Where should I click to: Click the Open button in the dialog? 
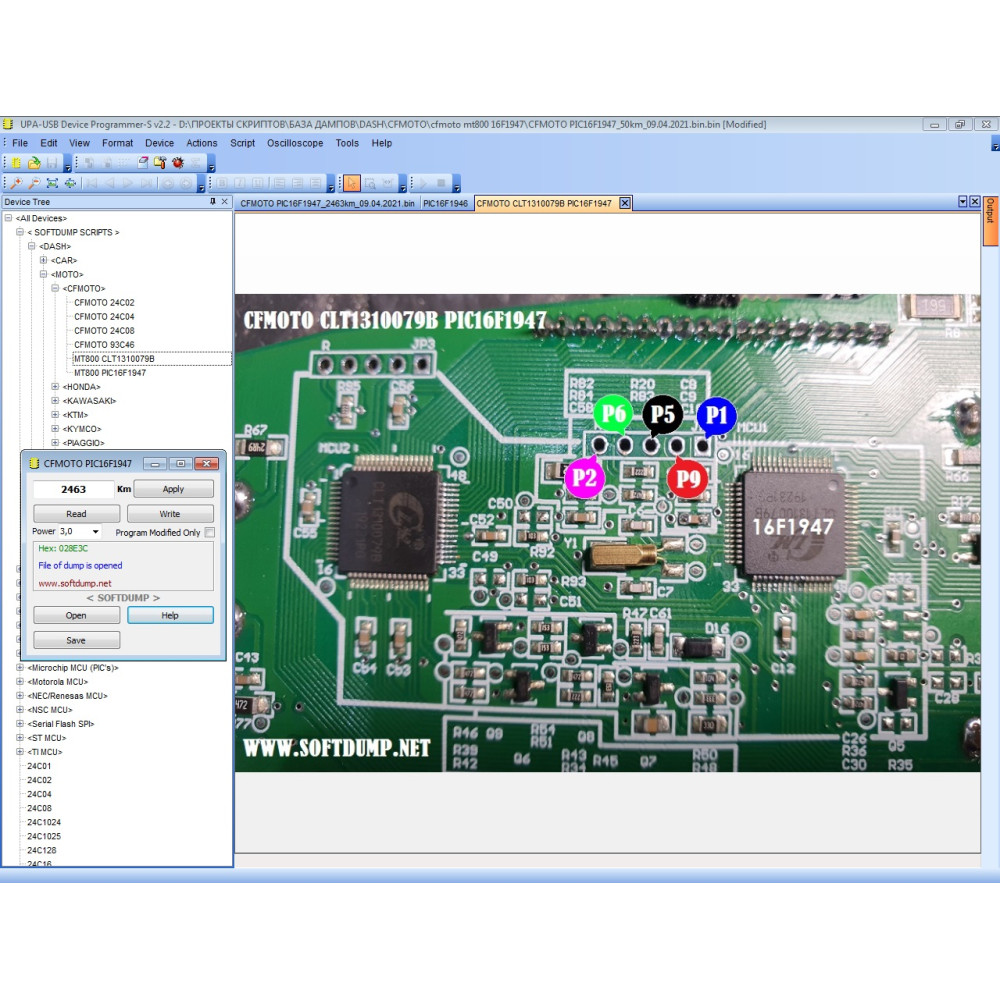pyautogui.click(x=76, y=615)
